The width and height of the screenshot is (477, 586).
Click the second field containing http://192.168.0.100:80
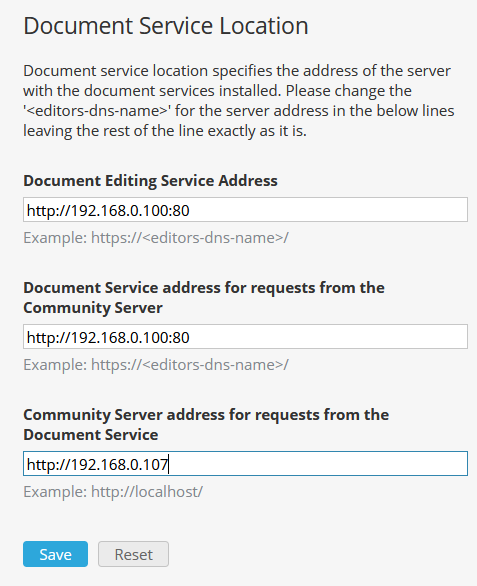pyautogui.click(x=245, y=337)
